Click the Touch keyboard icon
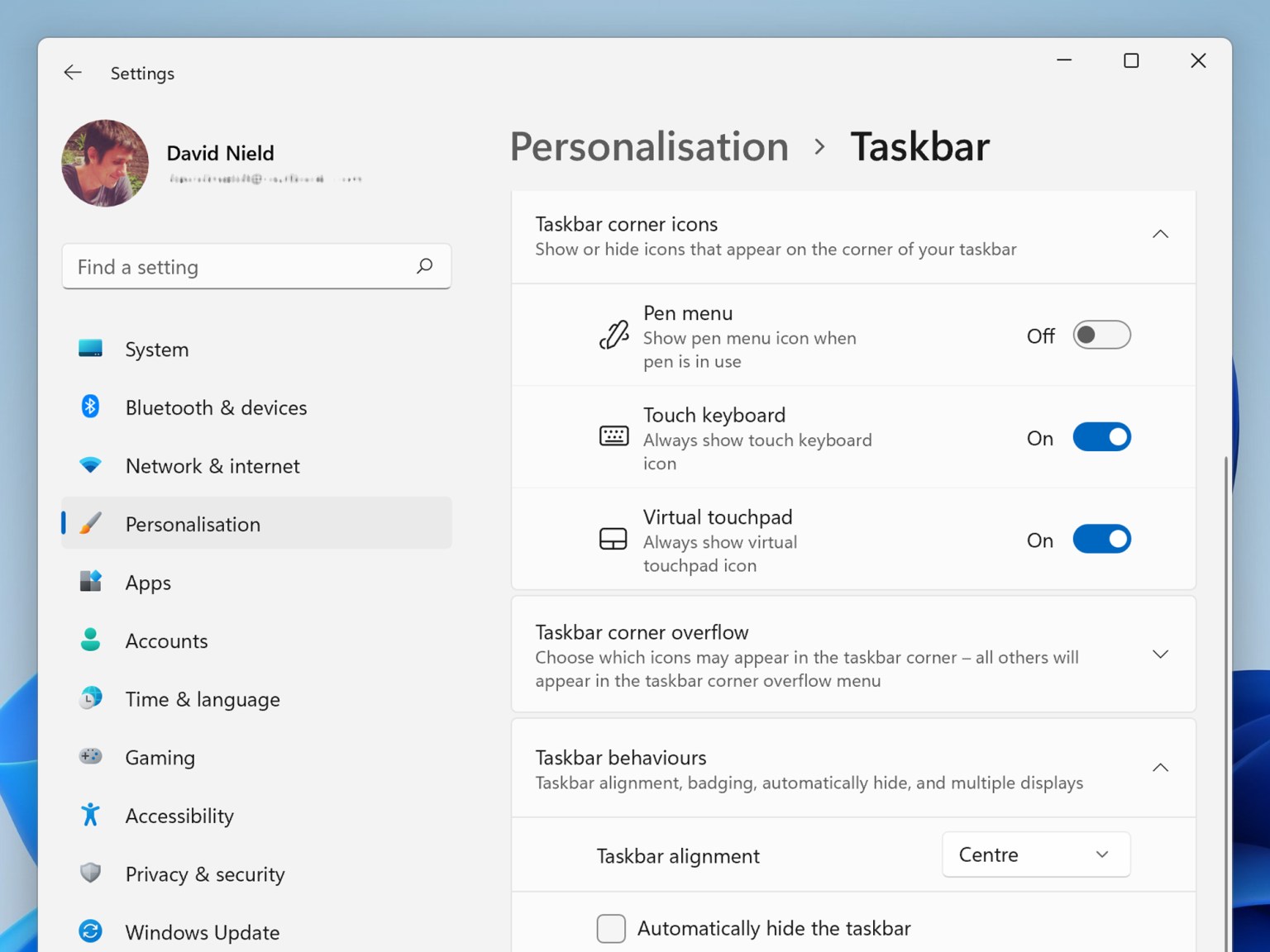 click(x=614, y=436)
